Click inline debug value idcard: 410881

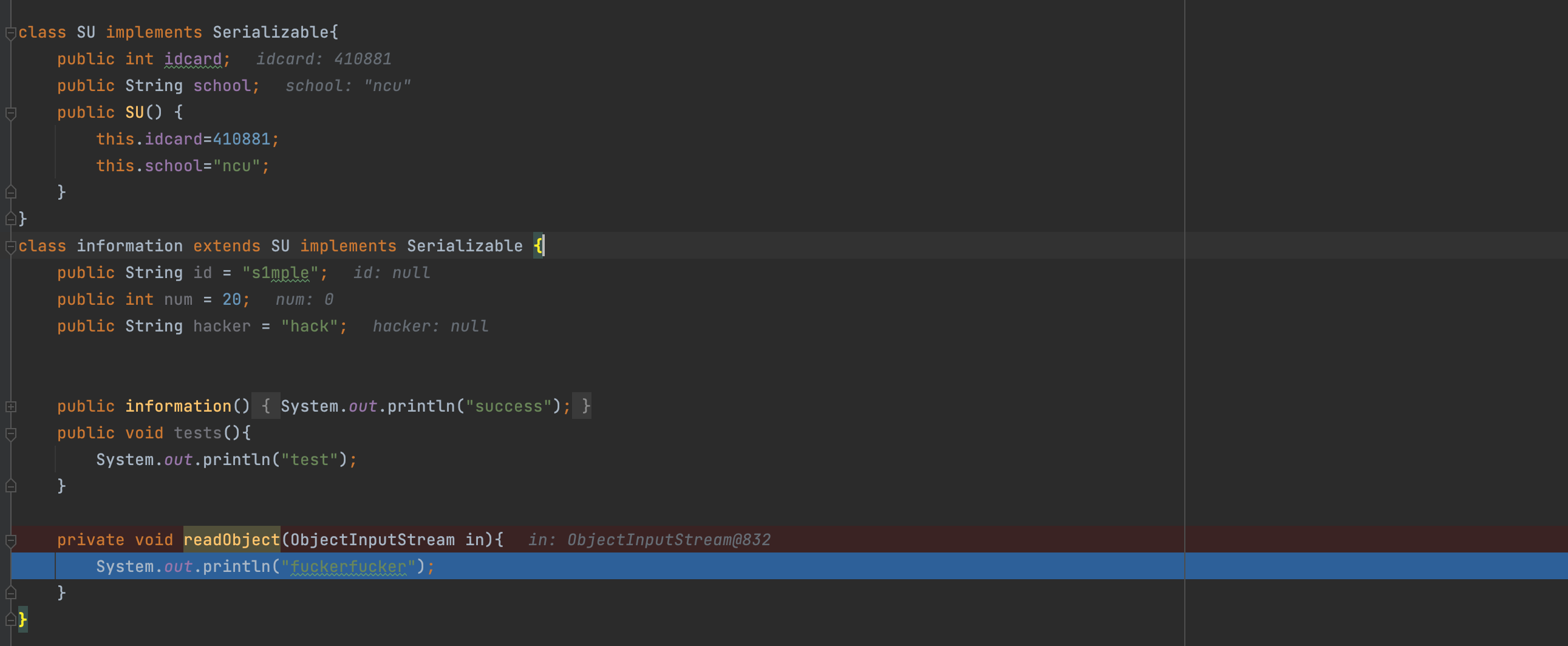pyautogui.click(x=323, y=59)
